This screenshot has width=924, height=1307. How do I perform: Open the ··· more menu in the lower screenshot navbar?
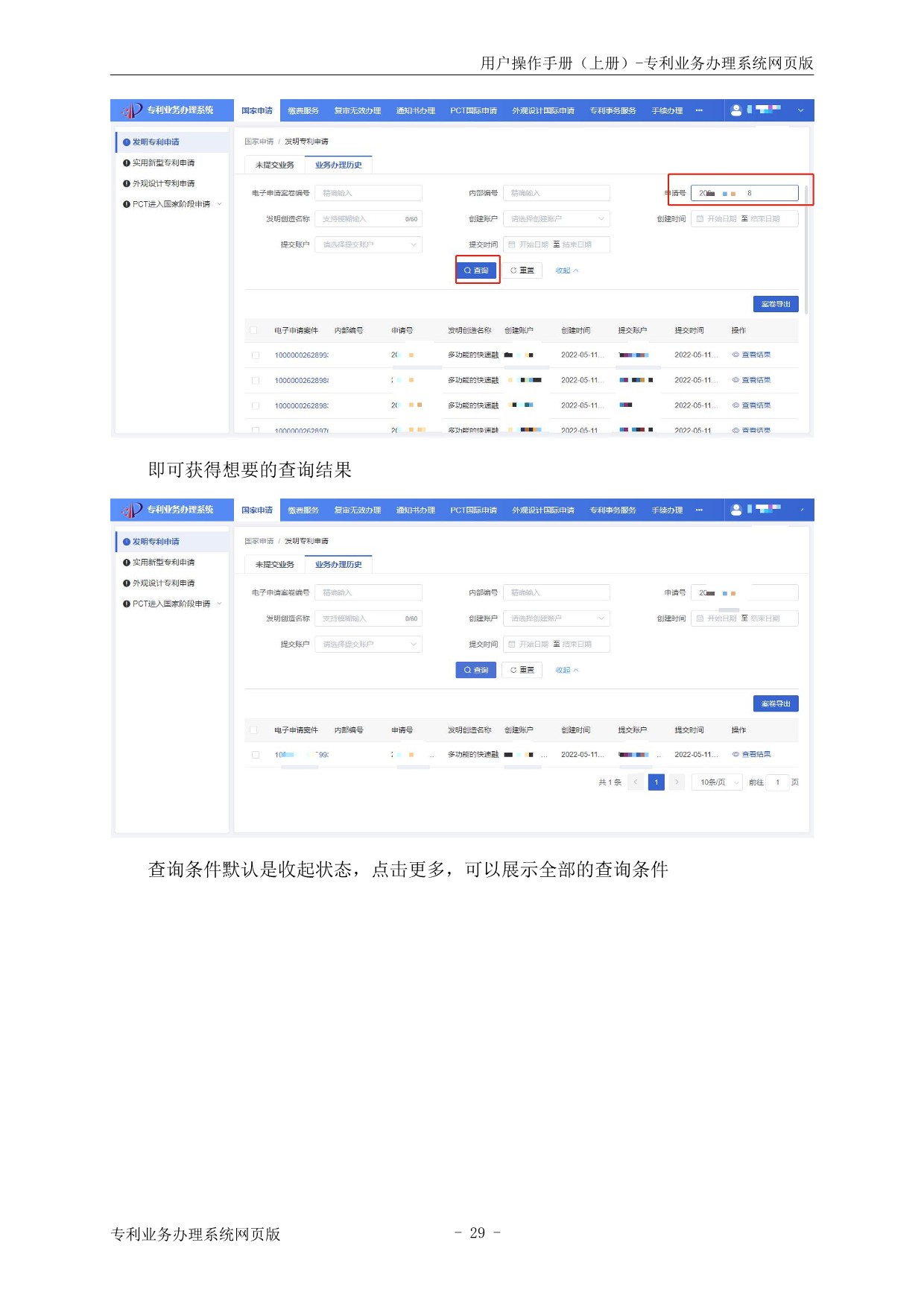coord(699,510)
